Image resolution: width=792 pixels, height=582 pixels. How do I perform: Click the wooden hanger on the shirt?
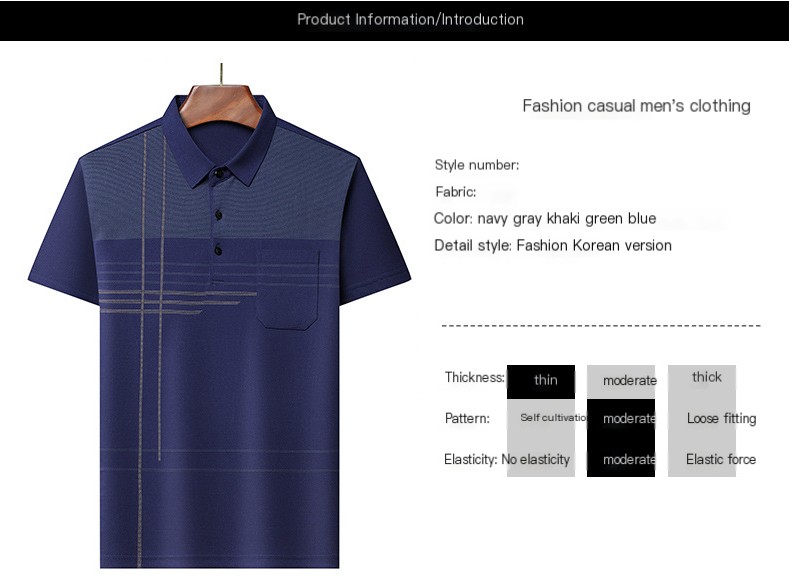221,101
